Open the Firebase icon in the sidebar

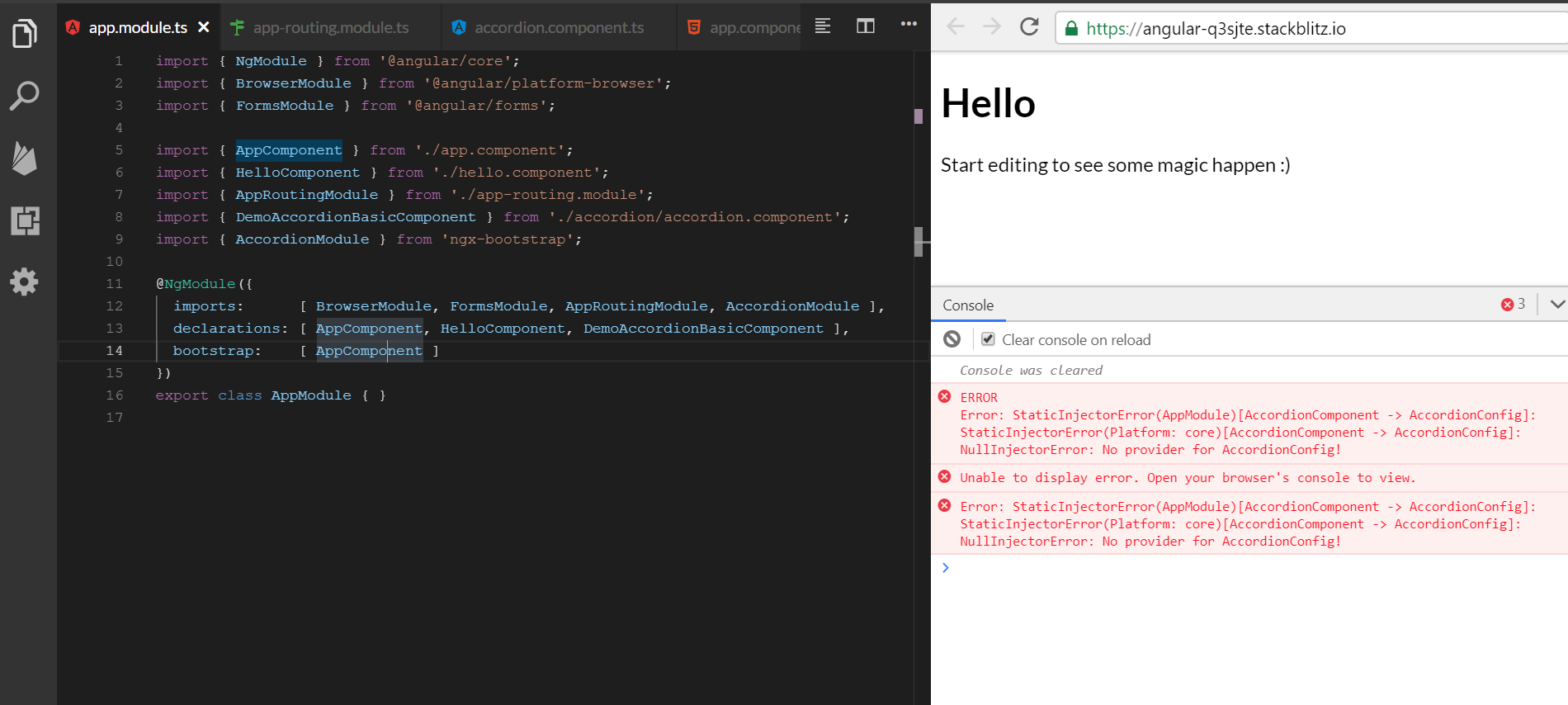coord(25,158)
